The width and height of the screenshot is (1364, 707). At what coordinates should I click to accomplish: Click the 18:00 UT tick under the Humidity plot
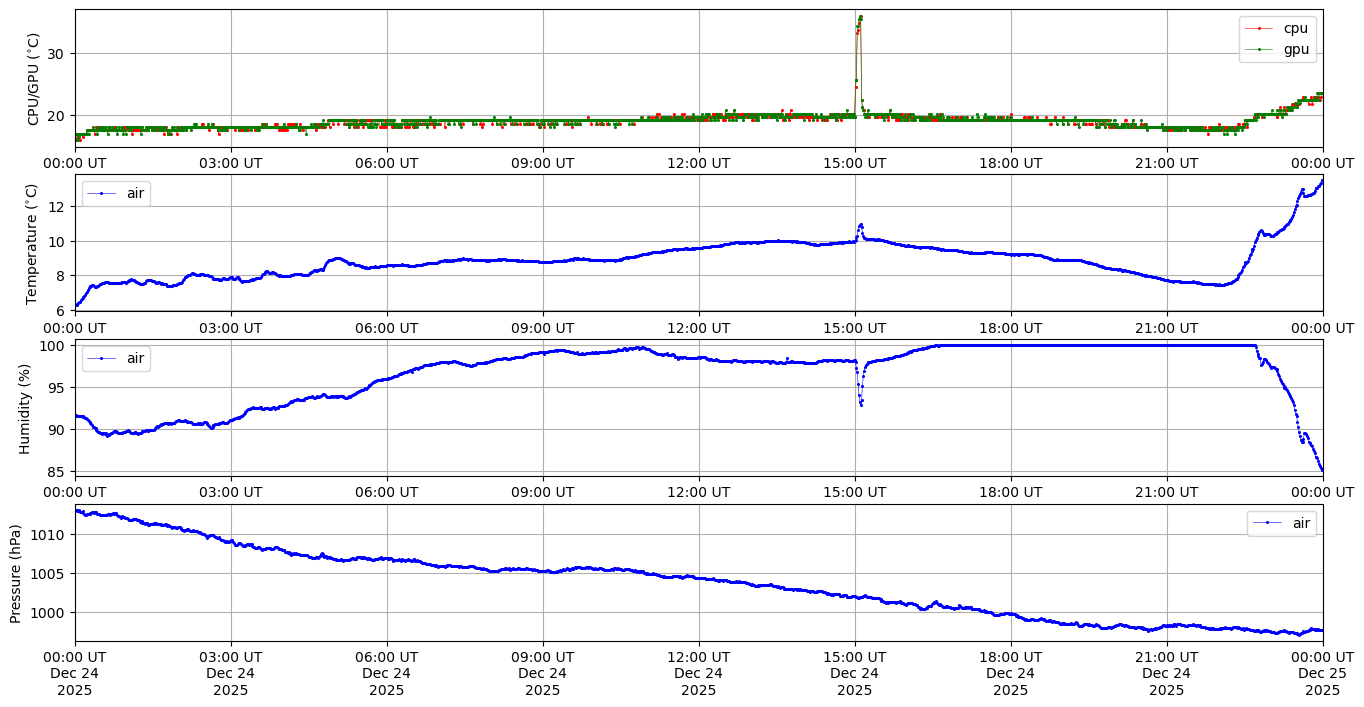[1010, 492]
